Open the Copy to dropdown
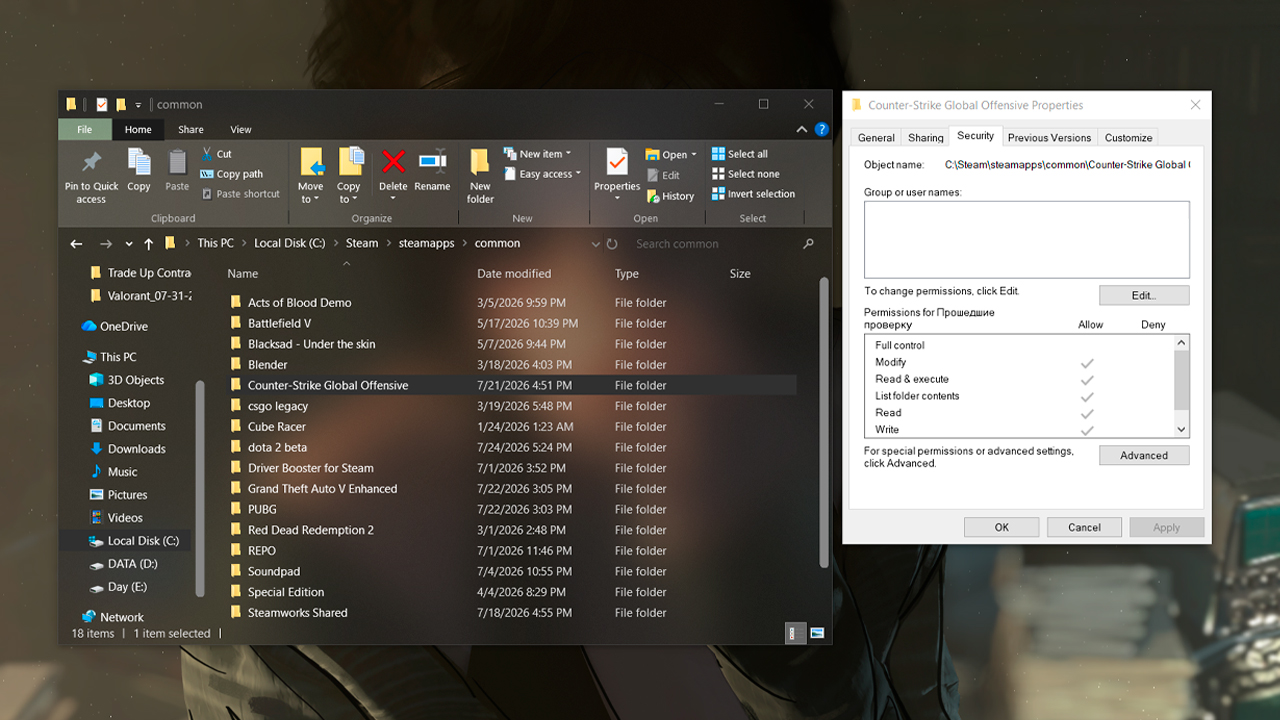Viewport: 1280px width, 720px height. tap(348, 193)
